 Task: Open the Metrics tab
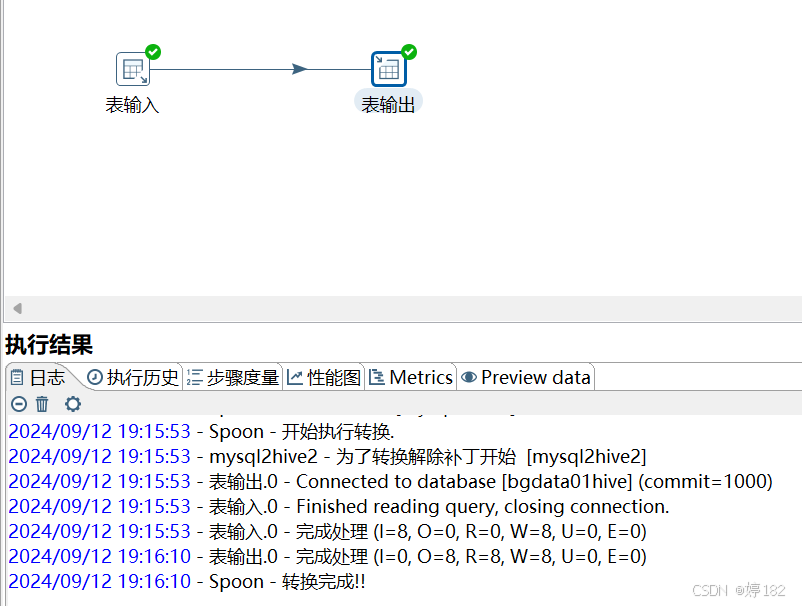[x=411, y=377]
